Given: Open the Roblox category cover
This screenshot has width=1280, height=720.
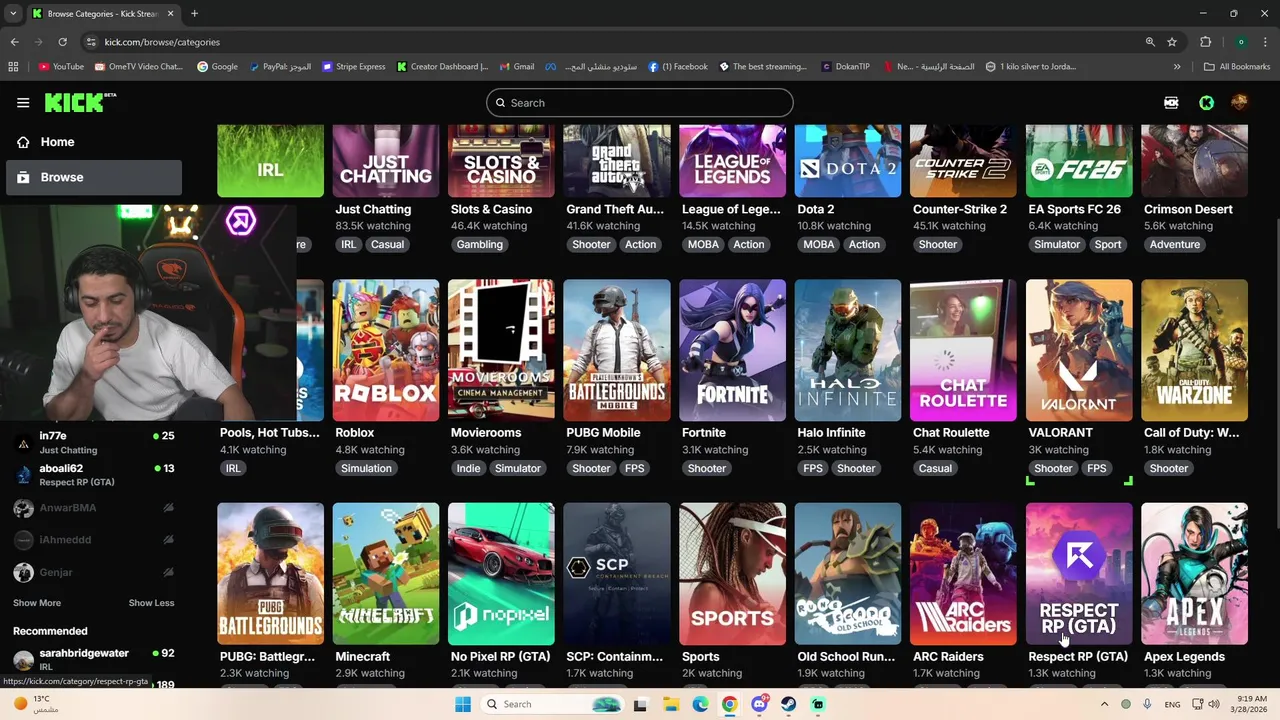Looking at the screenshot, I should point(385,350).
